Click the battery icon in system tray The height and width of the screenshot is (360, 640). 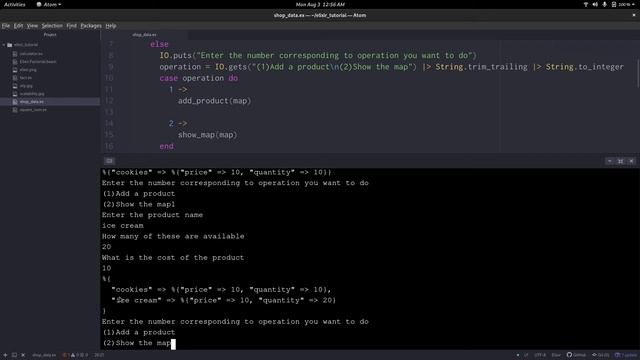[x=613, y=4]
